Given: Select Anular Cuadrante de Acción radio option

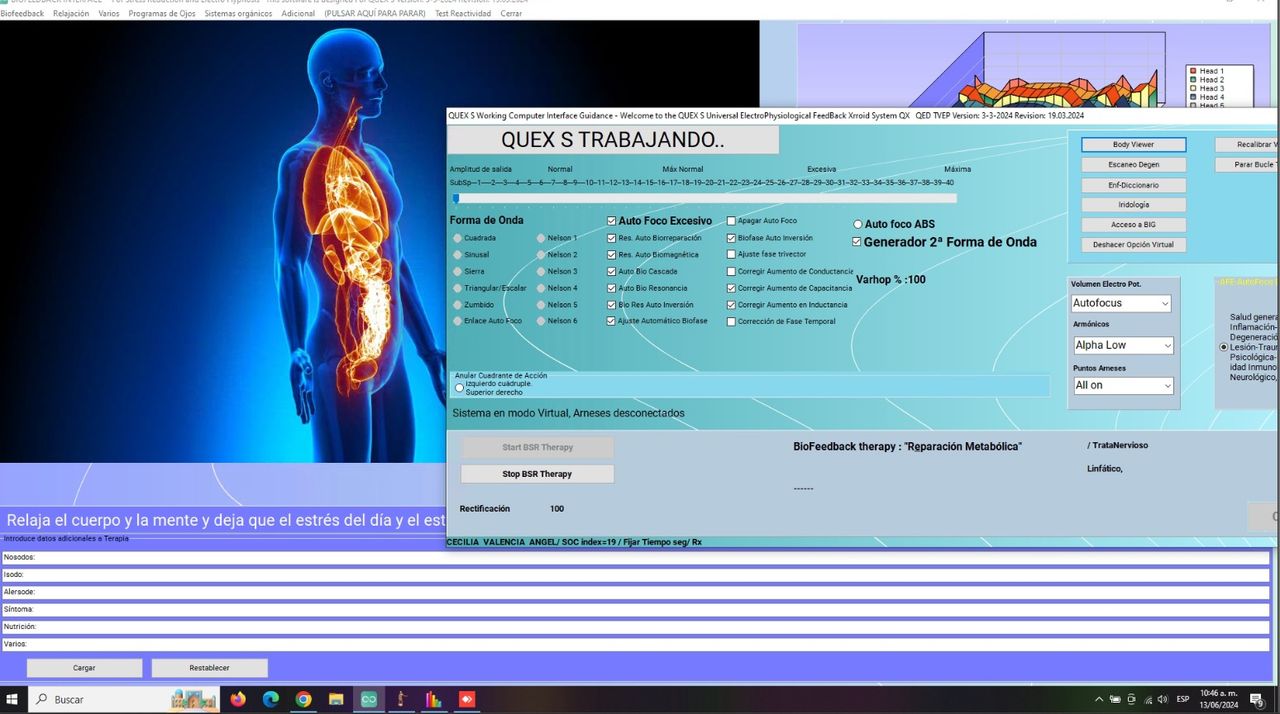Looking at the screenshot, I should point(459,387).
